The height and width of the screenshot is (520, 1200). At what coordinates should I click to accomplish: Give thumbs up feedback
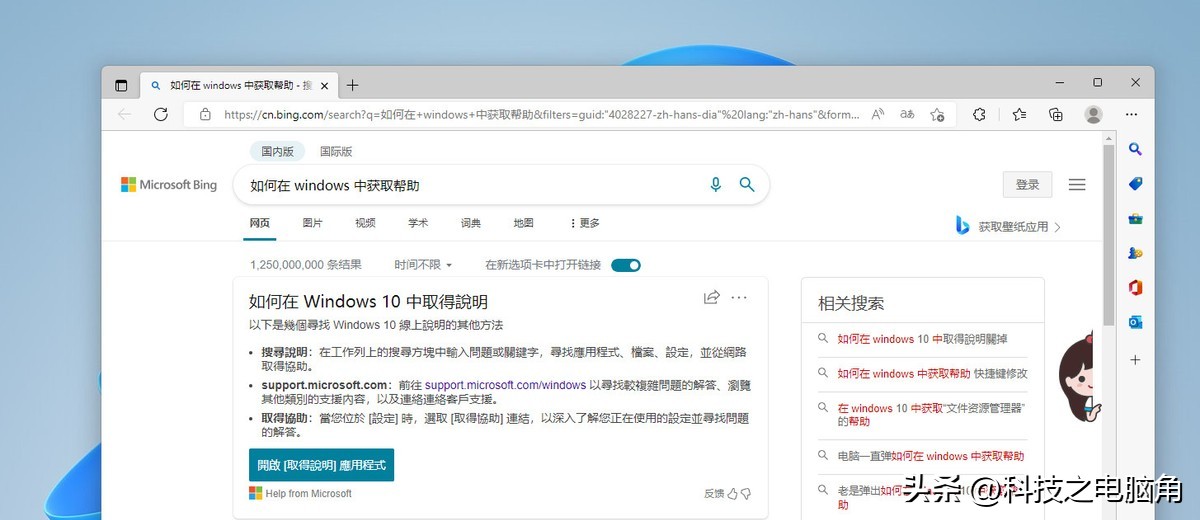pos(733,494)
